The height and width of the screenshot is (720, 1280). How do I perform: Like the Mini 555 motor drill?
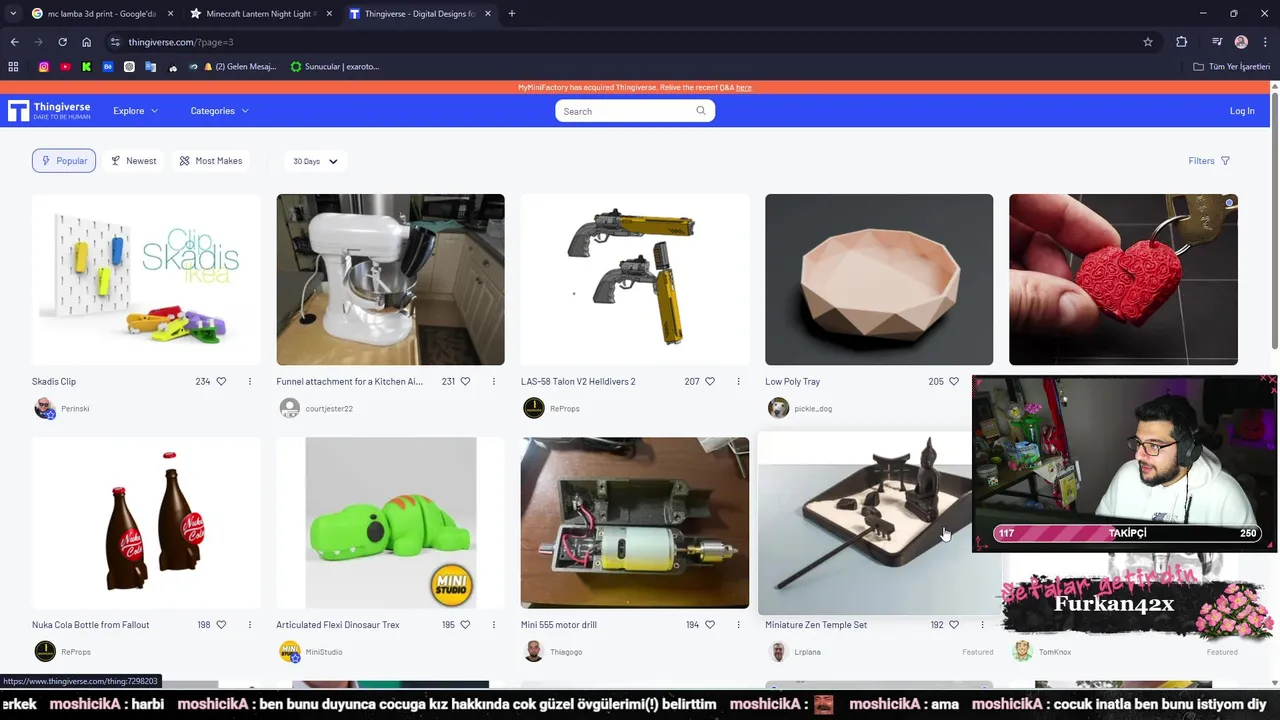click(x=710, y=625)
